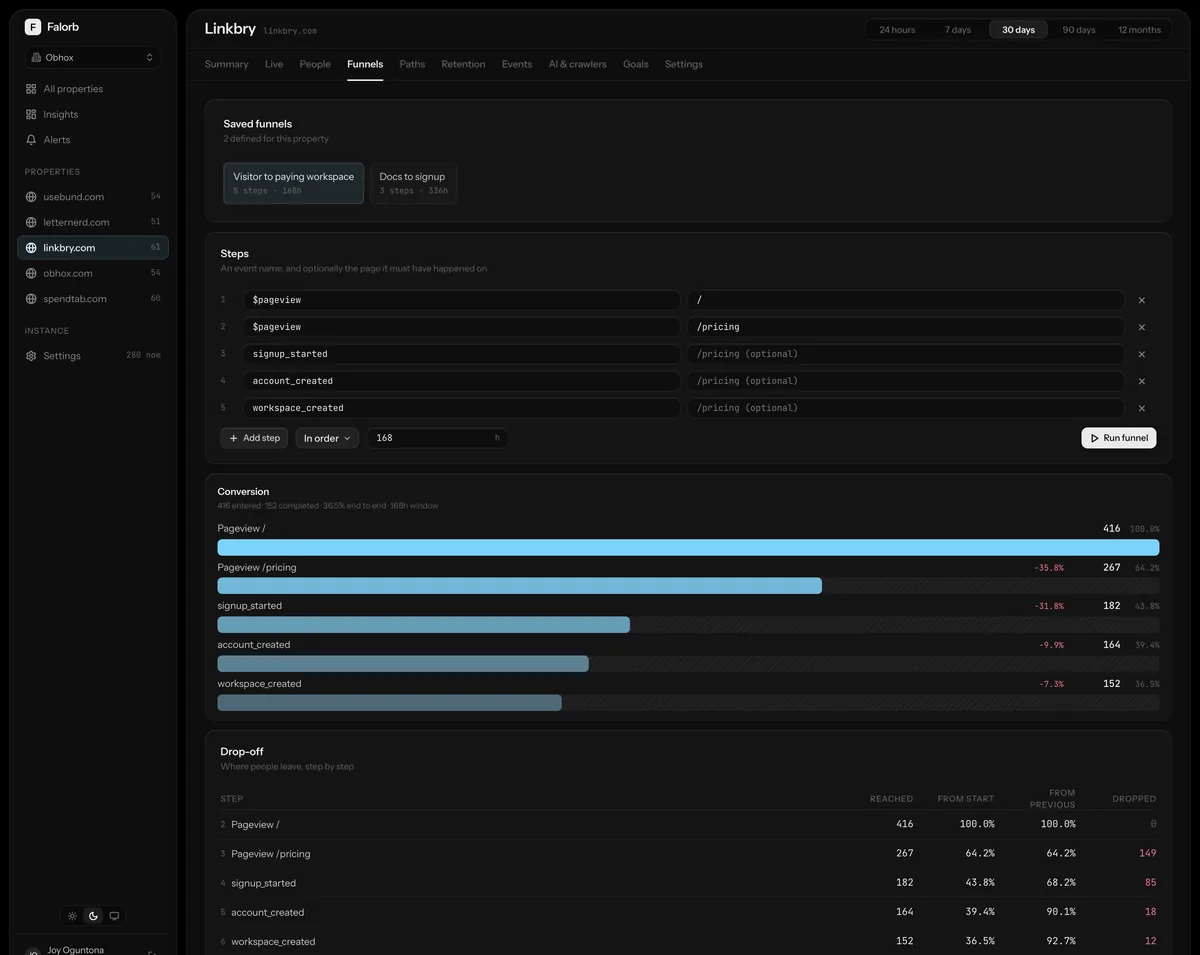Viewport: 1200px width, 955px height.
Task: Edit the signup_started event name field
Action: (462, 354)
